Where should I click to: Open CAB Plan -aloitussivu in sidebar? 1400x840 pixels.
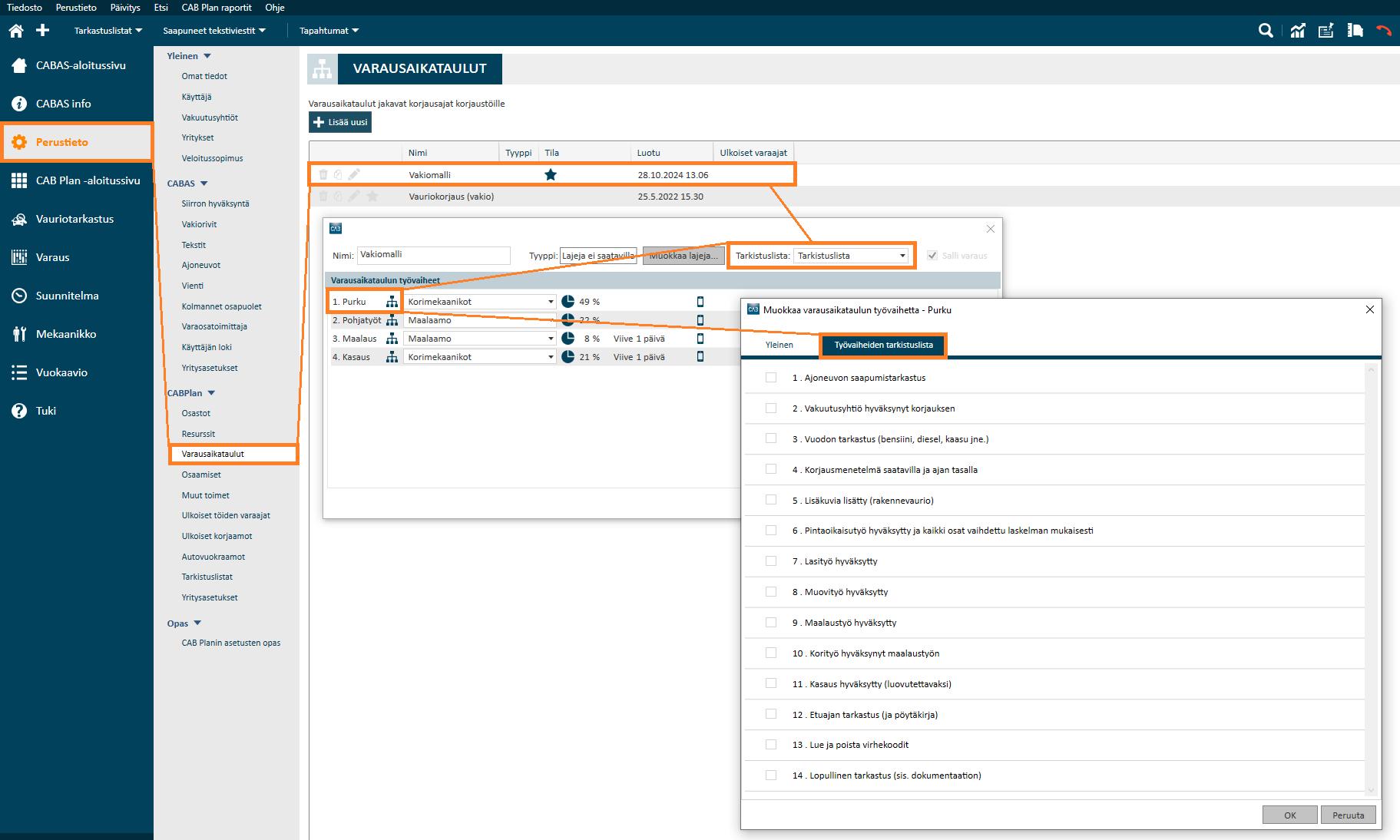click(77, 180)
